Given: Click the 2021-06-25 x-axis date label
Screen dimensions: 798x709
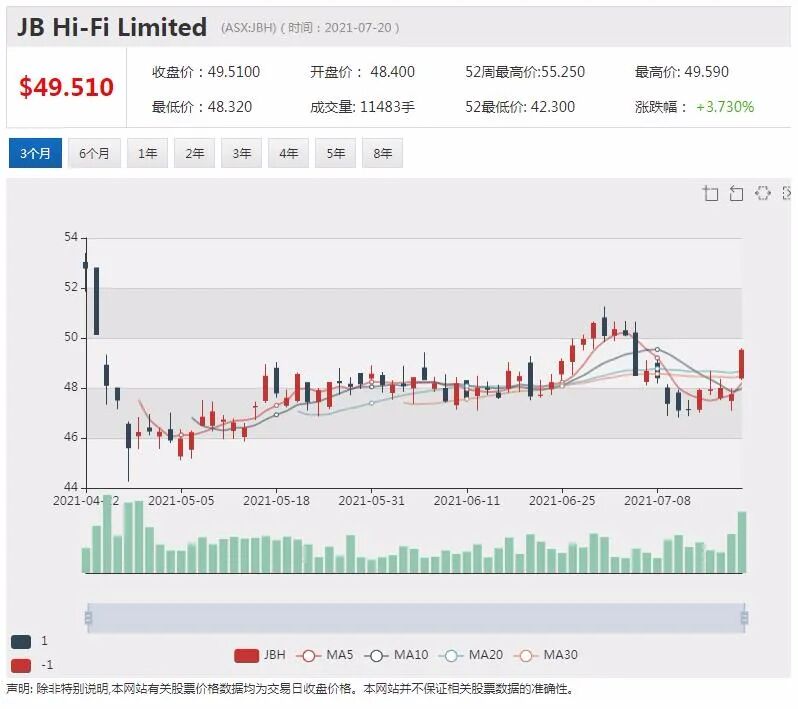Looking at the screenshot, I should tap(562, 501).
